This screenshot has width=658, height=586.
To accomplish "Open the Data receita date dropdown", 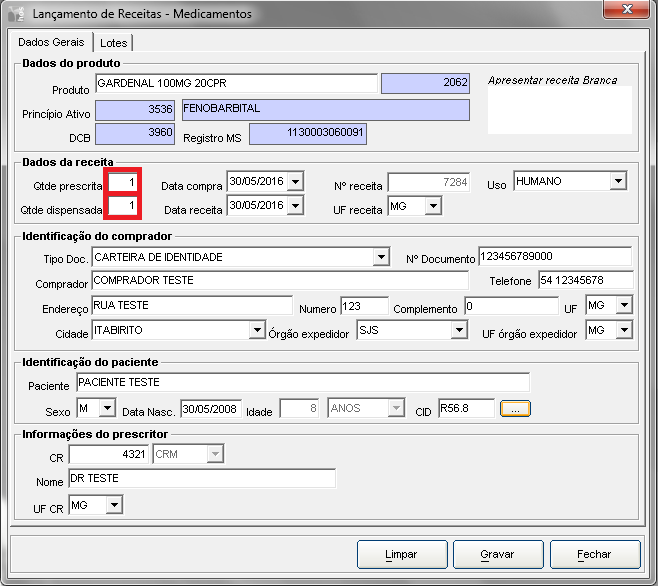I will 296,206.
